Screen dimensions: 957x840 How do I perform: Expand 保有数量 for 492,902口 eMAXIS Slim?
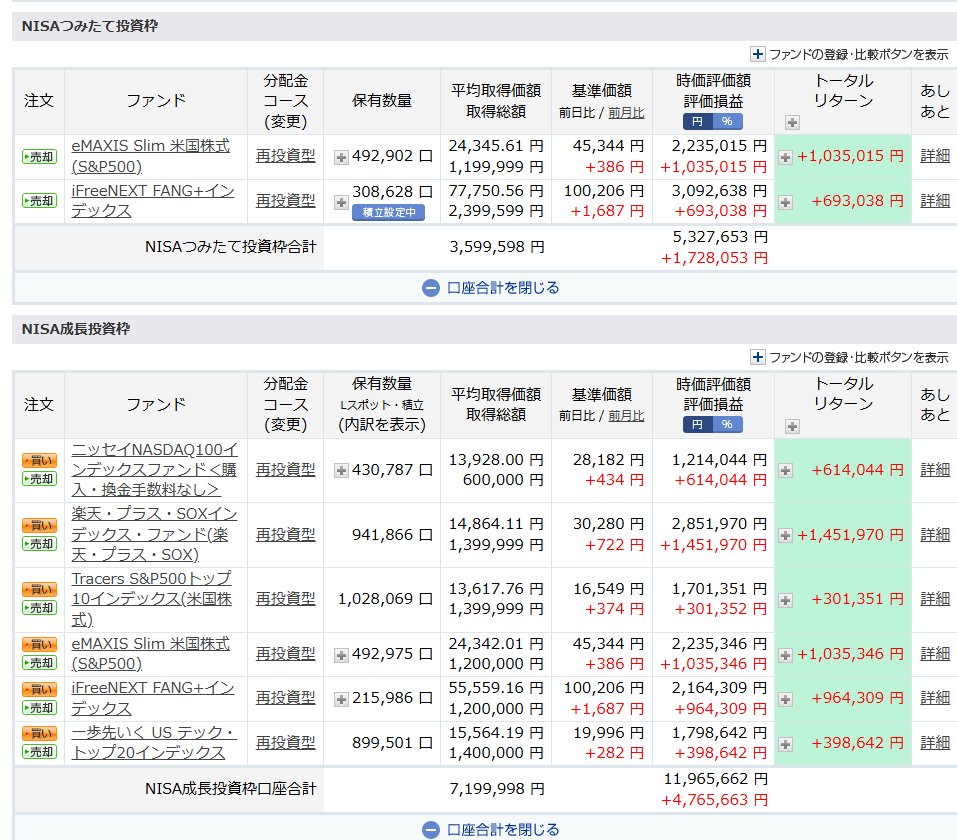coord(341,158)
